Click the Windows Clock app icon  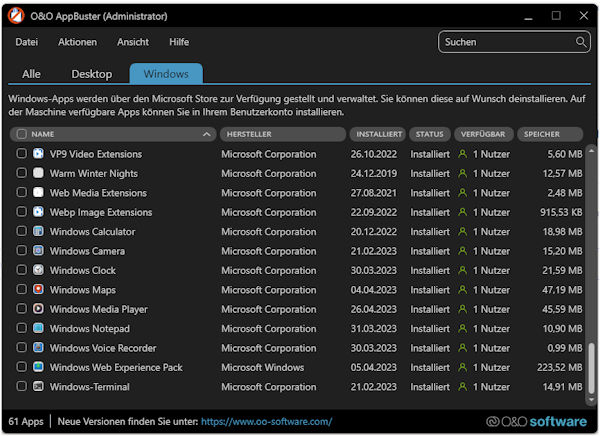pos(38,270)
